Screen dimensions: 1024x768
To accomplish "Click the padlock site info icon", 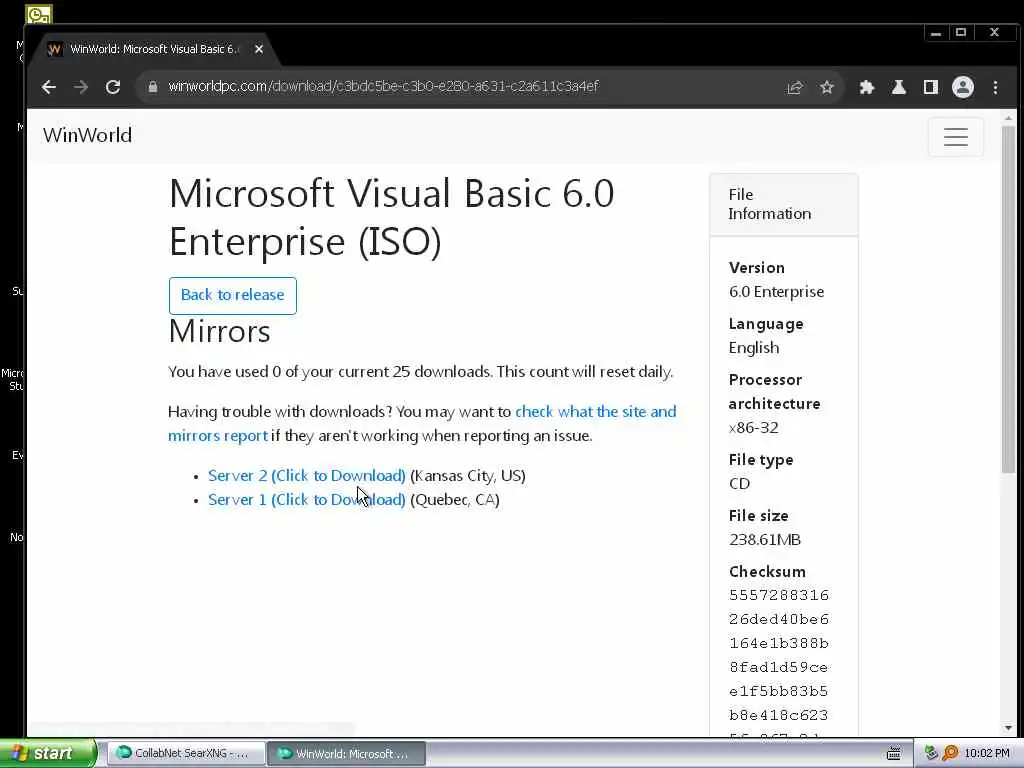I will pyautogui.click(x=153, y=87).
